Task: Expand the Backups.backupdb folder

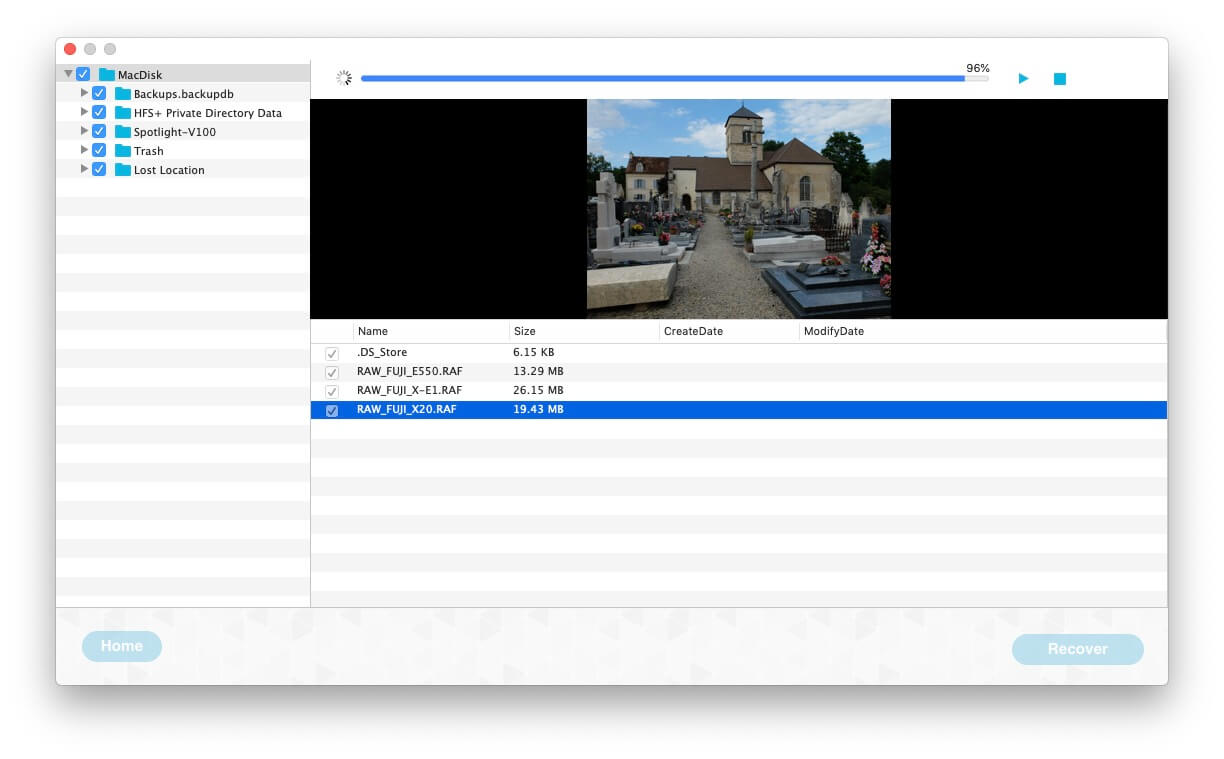Action: pyautogui.click(x=85, y=93)
